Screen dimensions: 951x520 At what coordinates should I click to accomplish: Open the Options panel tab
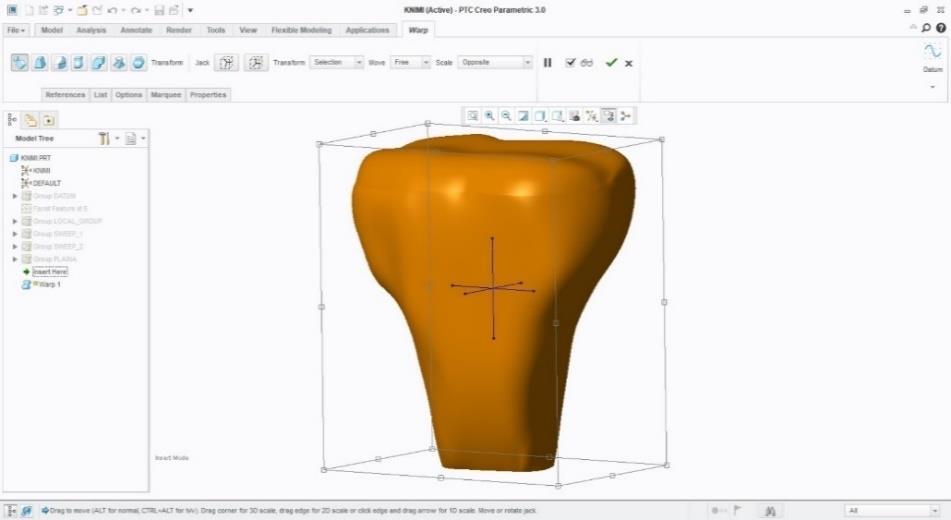[129, 95]
